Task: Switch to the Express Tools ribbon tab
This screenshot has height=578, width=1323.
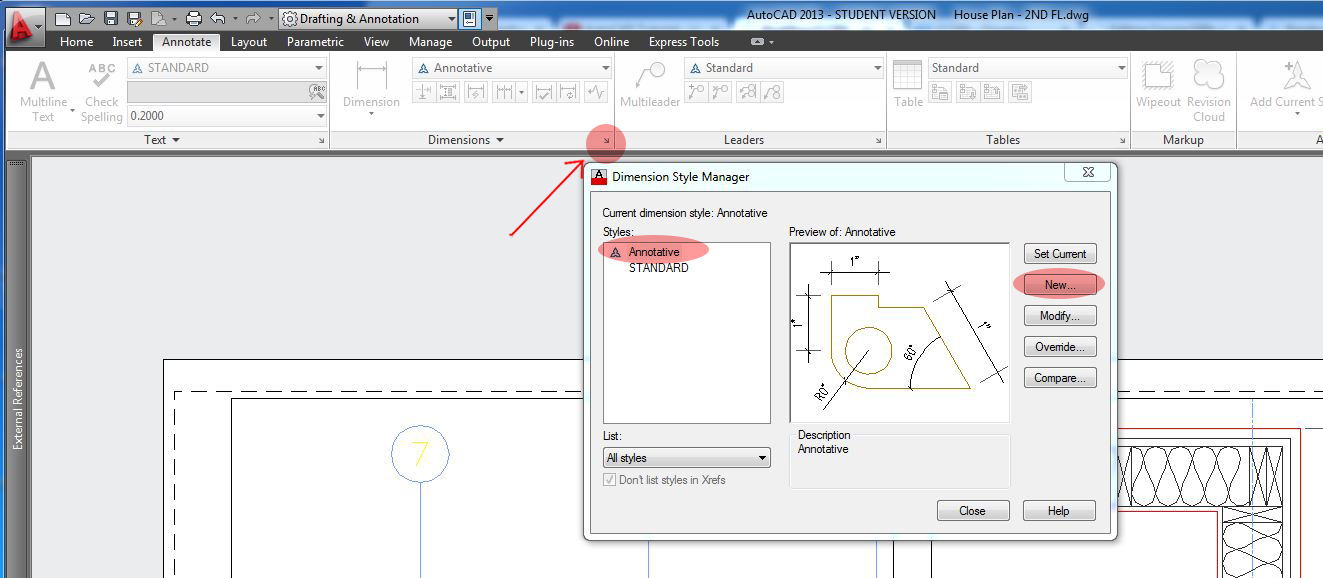Action: pos(684,42)
